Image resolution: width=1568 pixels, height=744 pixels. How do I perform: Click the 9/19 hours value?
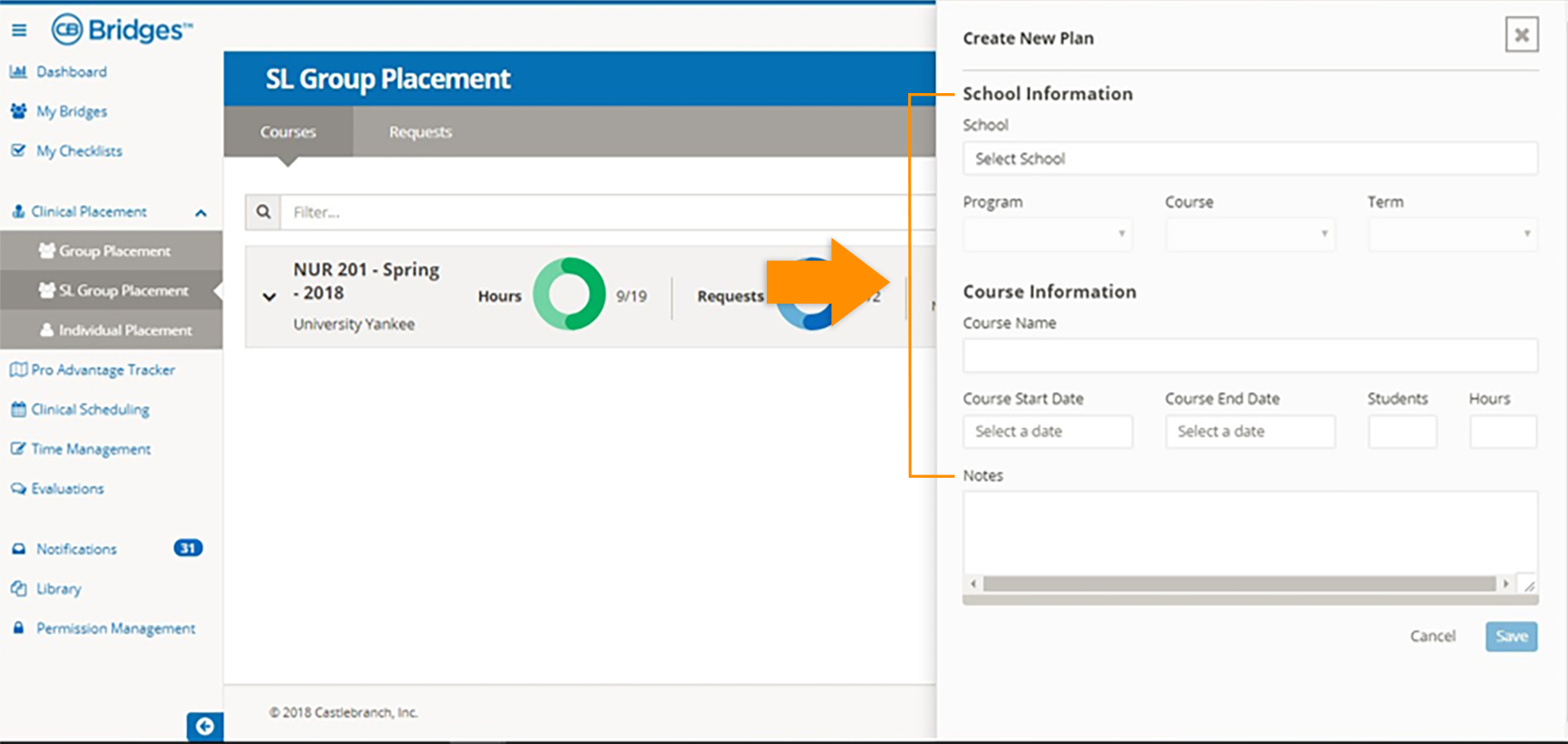(631, 296)
